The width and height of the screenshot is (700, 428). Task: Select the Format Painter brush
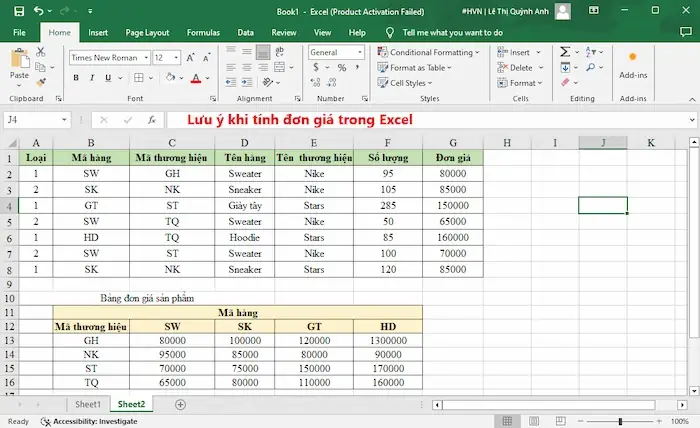pos(41,83)
